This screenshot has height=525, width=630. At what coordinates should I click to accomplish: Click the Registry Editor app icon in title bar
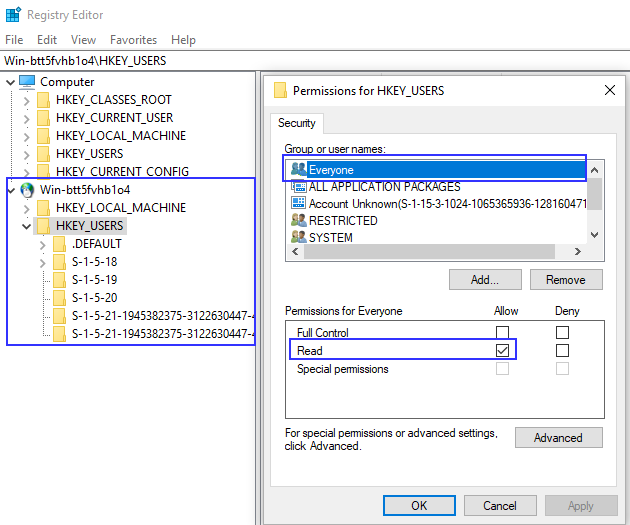(x=13, y=14)
